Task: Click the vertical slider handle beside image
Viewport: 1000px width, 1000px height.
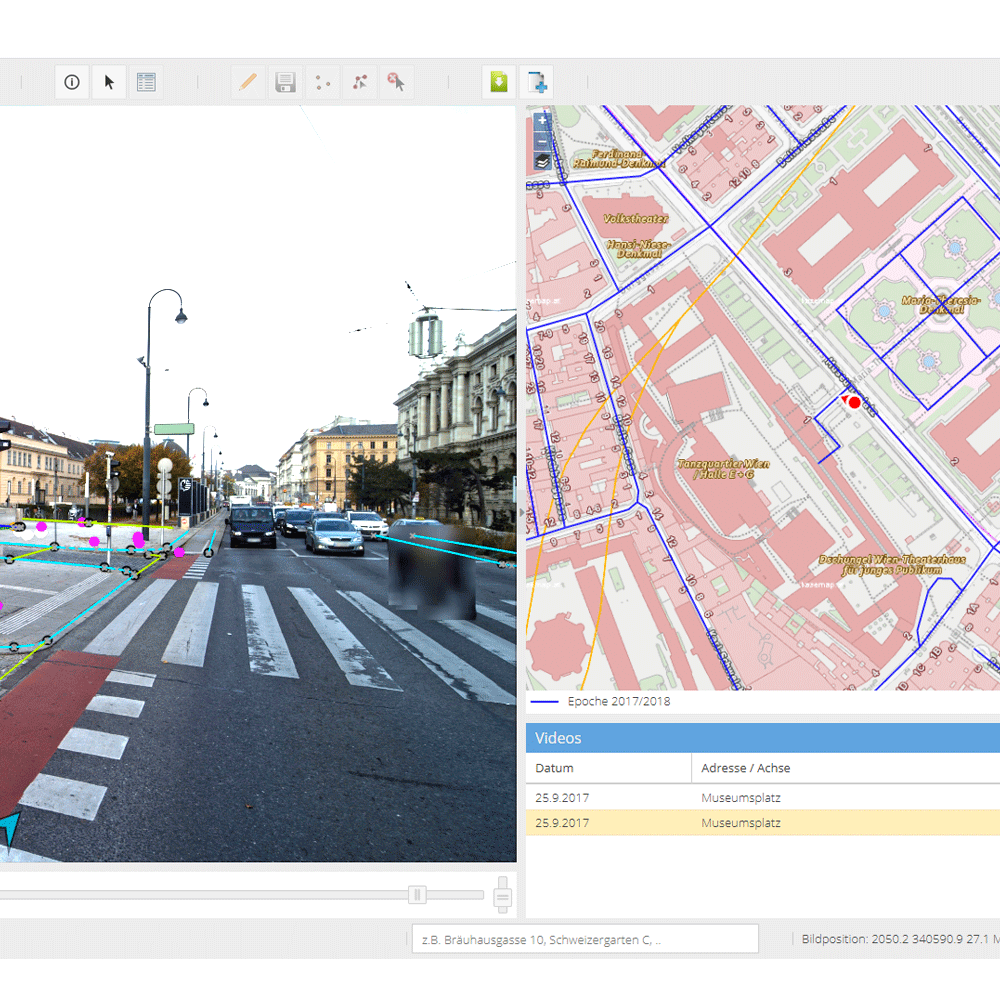Action: pos(503,895)
